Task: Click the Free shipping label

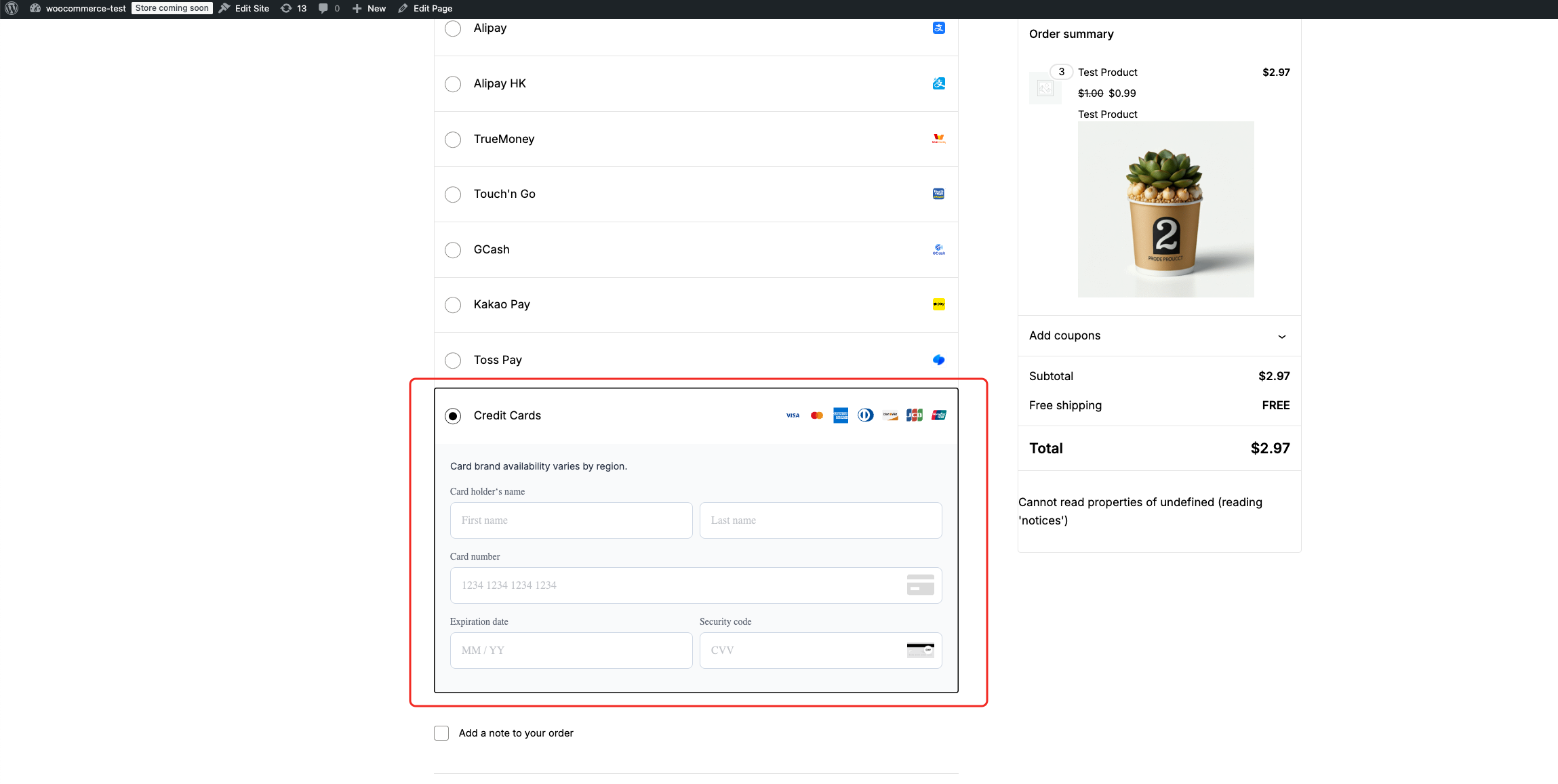Action: 1065,405
